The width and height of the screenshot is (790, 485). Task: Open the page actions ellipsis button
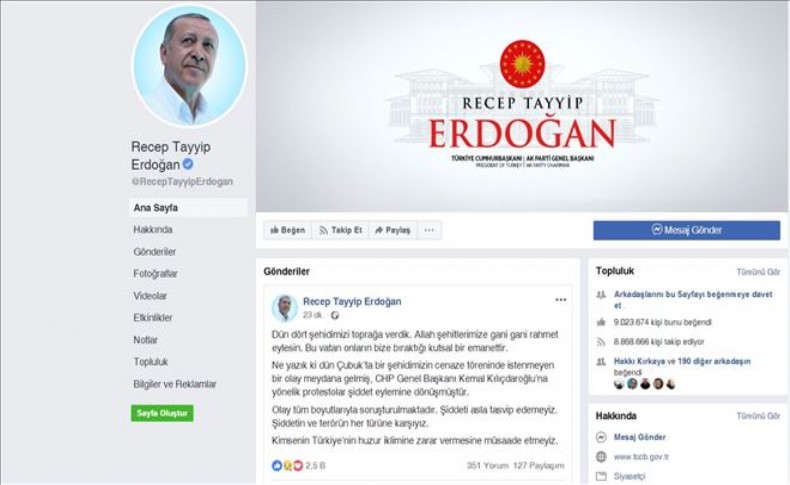[x=429, y=230]
